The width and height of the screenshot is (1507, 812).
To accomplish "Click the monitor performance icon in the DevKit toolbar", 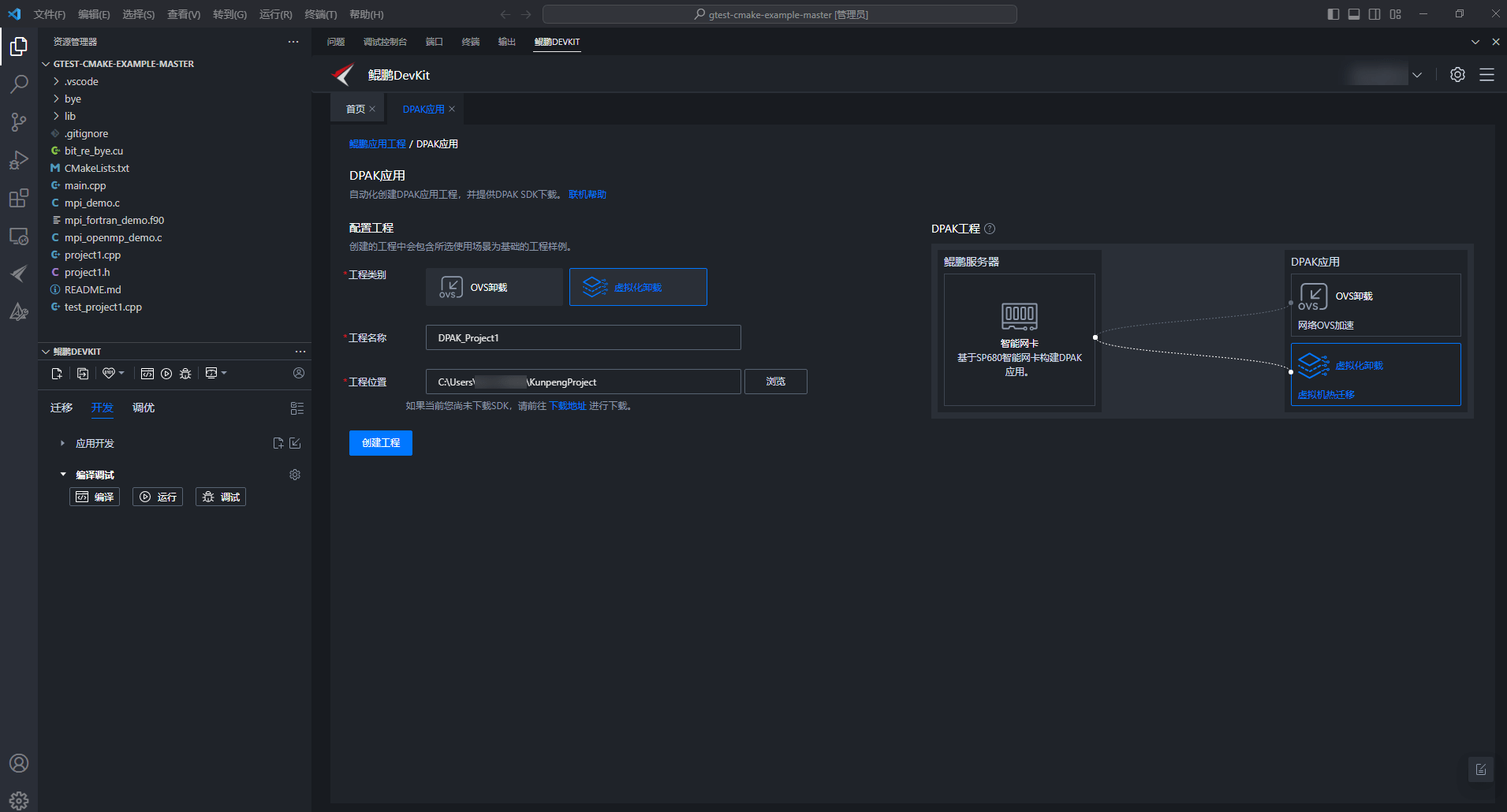I will point(211,373).
